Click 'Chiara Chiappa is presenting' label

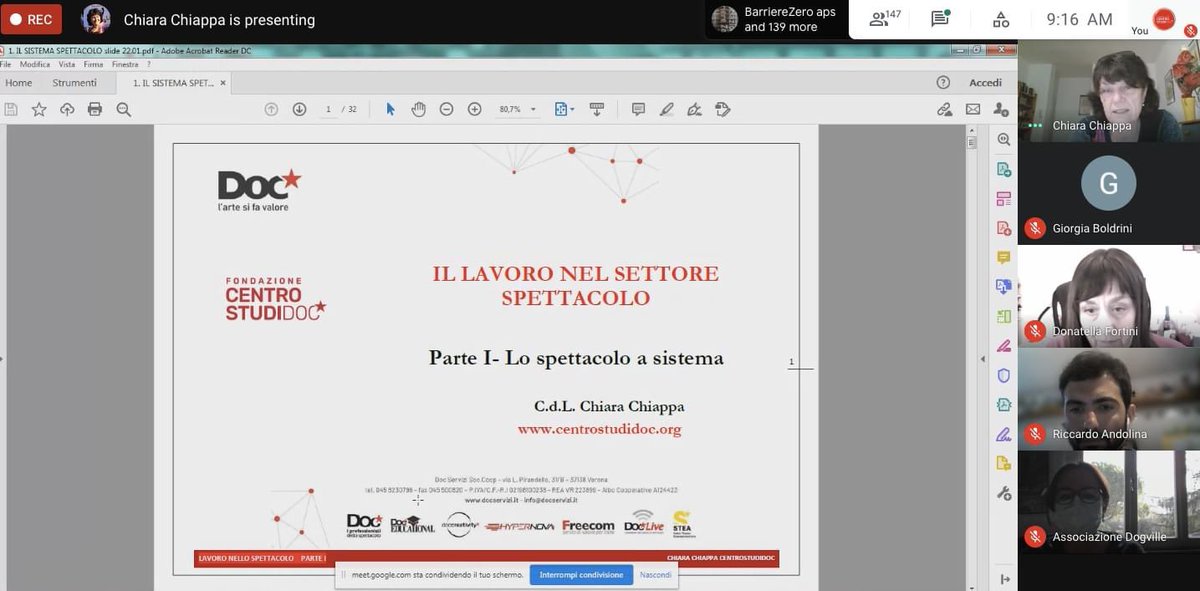pos(219,20)
